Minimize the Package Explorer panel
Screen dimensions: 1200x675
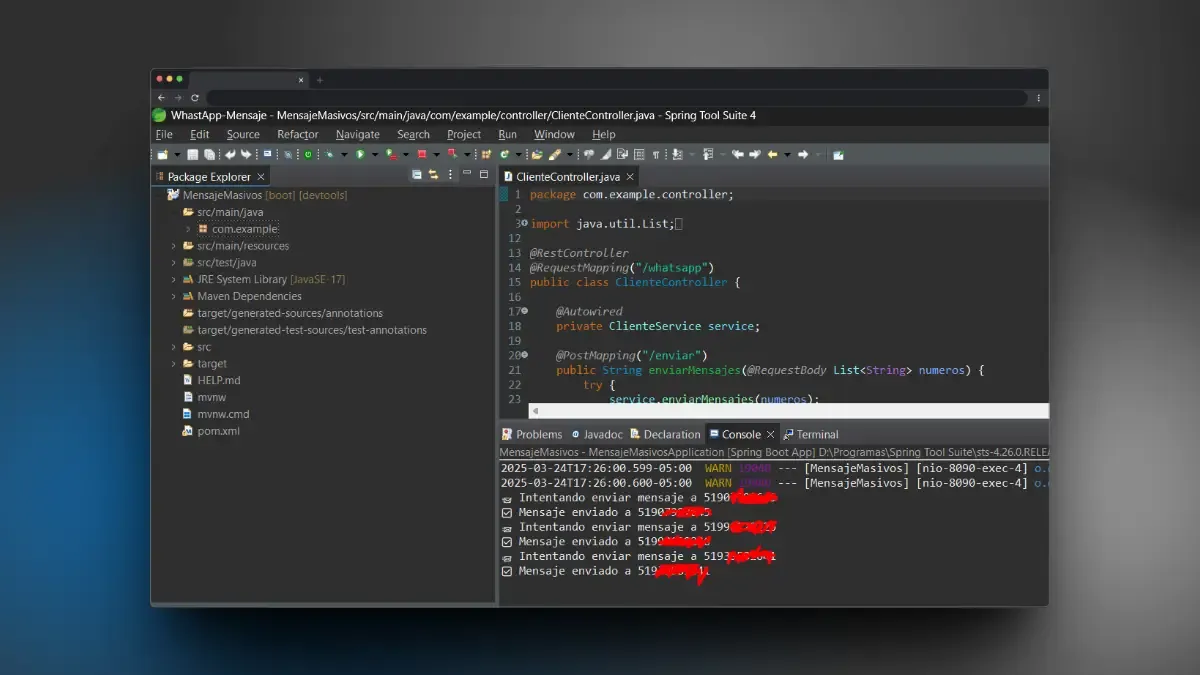(468, 174)
